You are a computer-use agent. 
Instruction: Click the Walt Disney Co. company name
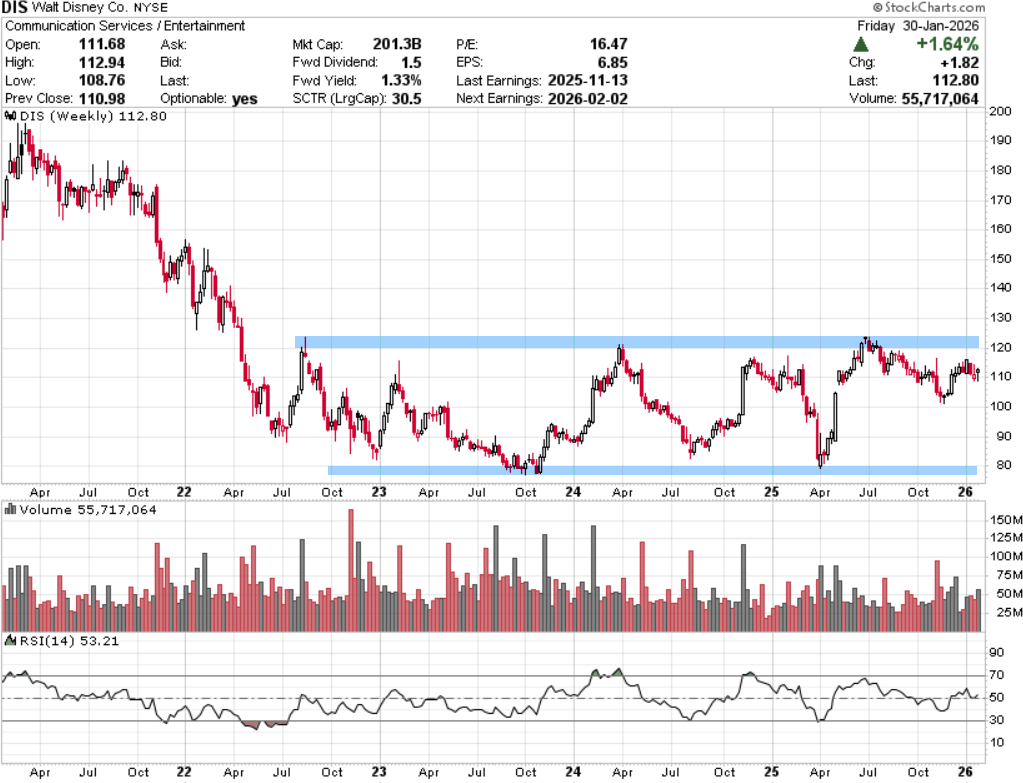tap(80, 8)
